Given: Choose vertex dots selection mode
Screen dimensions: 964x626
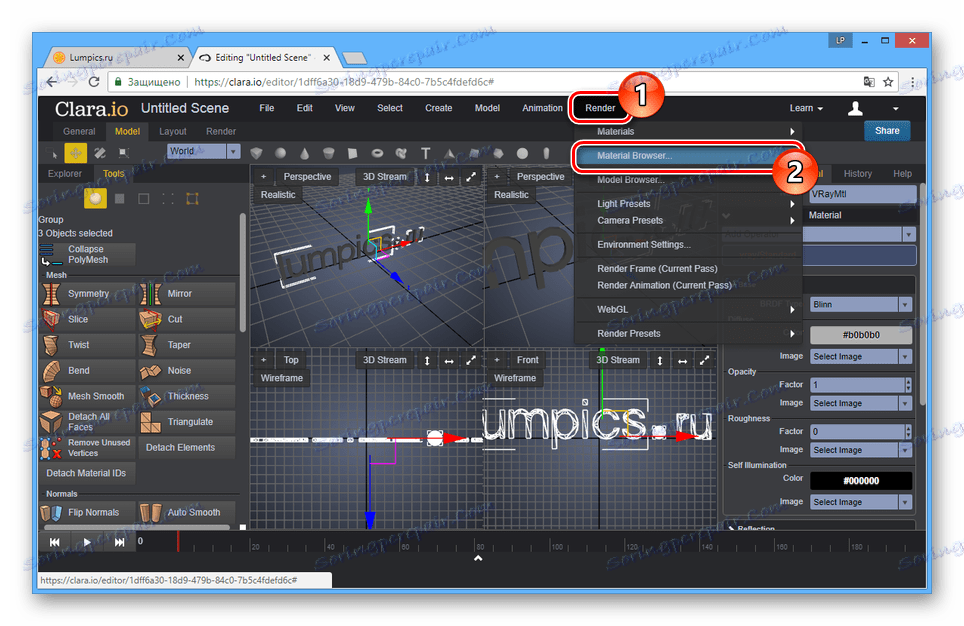Looking at the screenshot, I should (168, 199).
